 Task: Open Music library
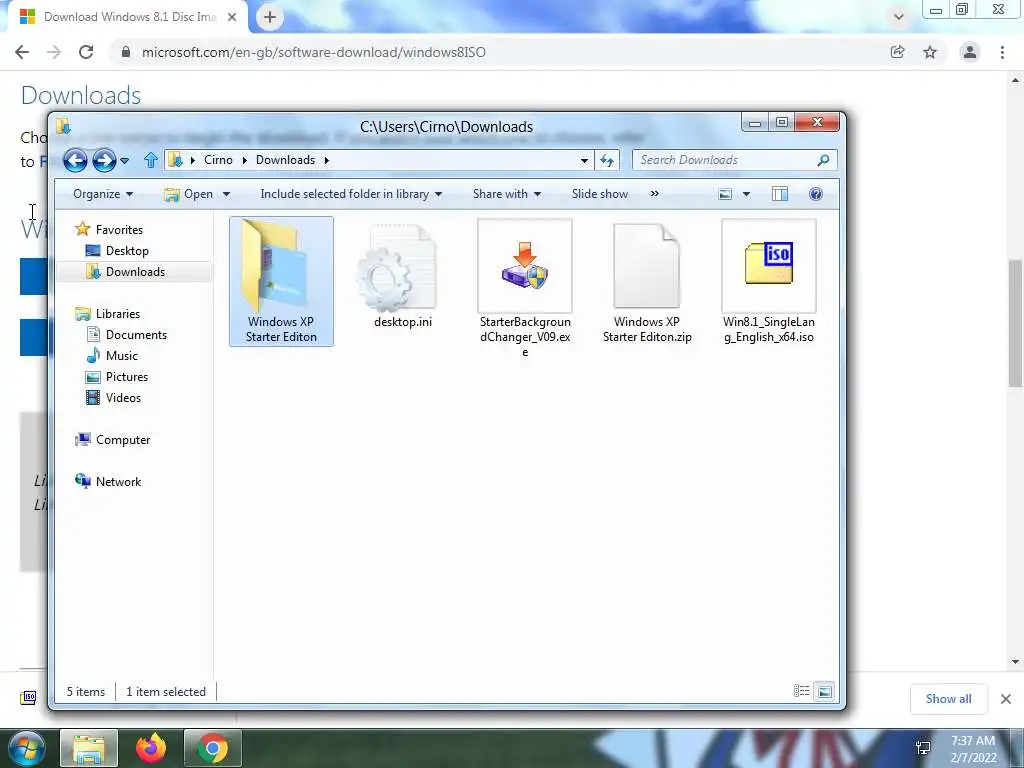[x=121, y=356]
